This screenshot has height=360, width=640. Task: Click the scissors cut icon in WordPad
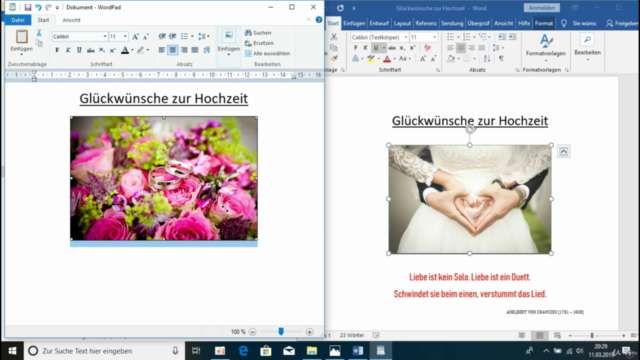tap(39, 33)
